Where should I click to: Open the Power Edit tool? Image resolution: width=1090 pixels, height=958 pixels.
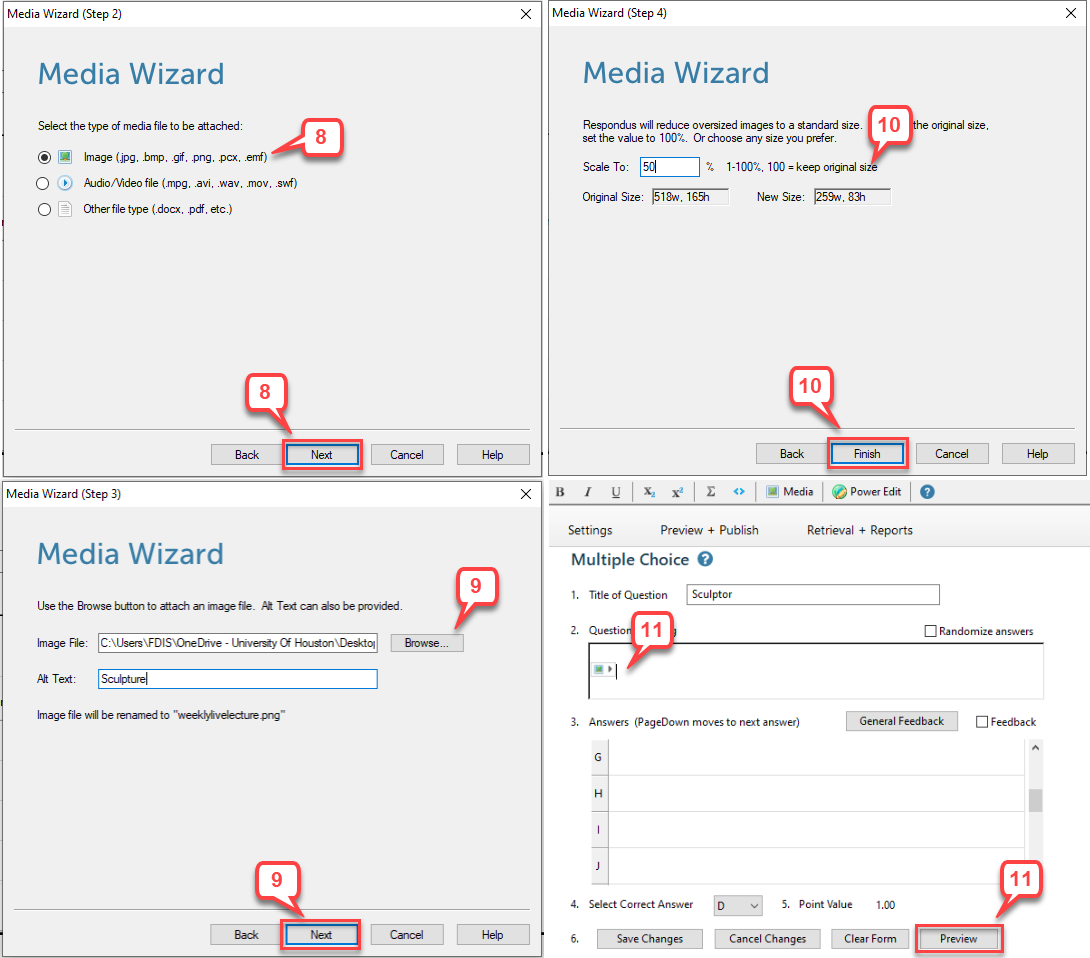click(x=867, y=492)
